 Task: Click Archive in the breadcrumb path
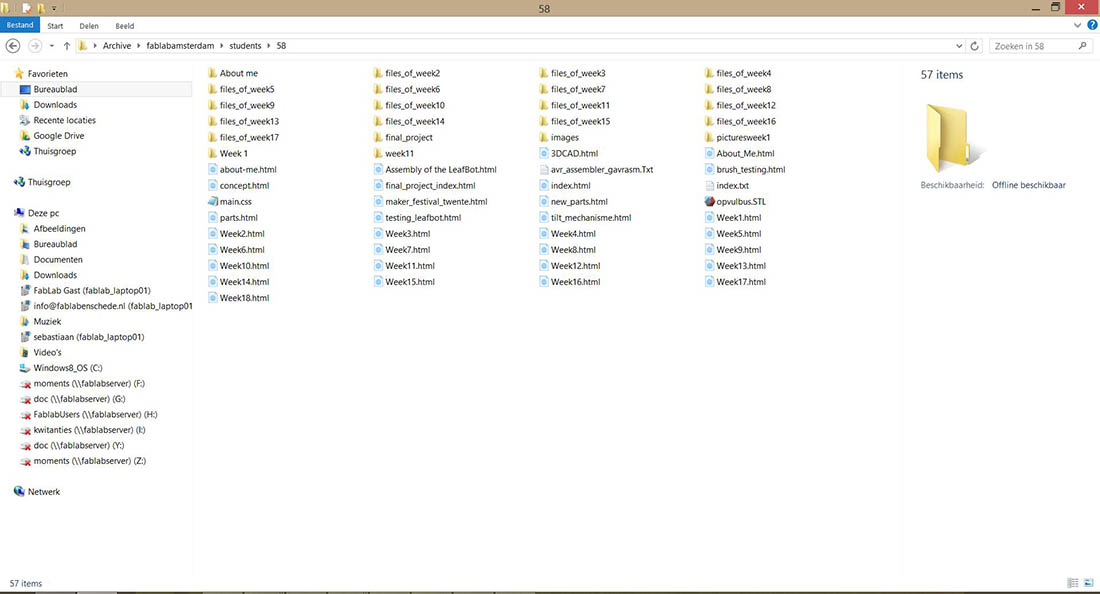click(x=116, y=46)
